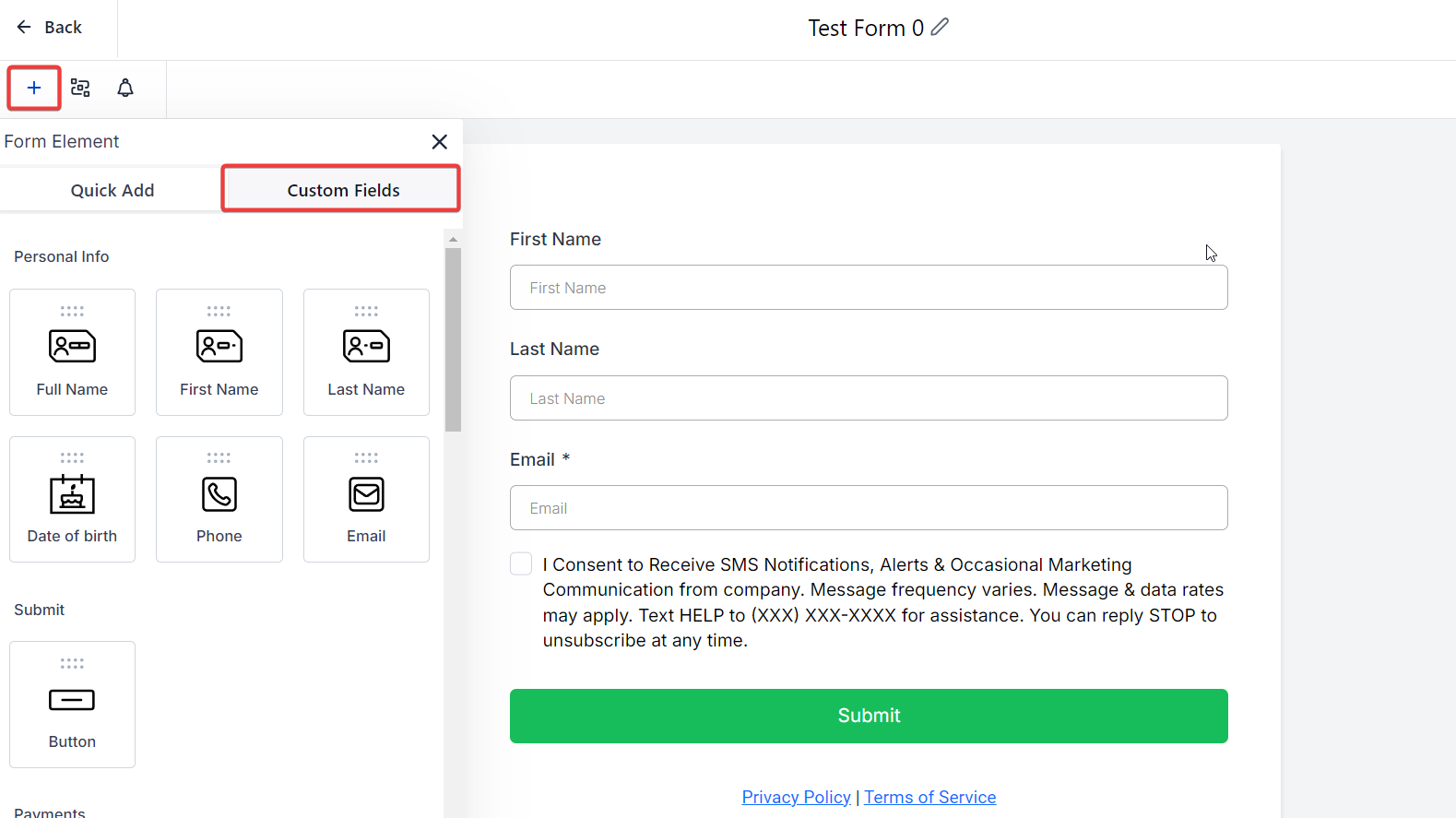
Task: Pick the Last Name element tile
Action: coord(366,352)
